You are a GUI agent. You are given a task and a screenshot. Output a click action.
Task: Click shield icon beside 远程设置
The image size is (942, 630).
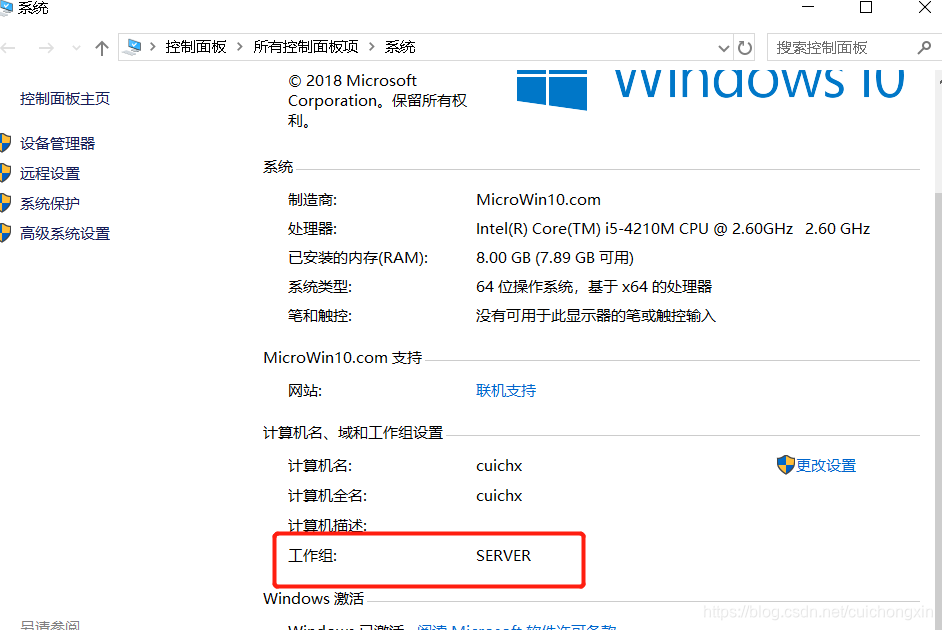point(5,173)
